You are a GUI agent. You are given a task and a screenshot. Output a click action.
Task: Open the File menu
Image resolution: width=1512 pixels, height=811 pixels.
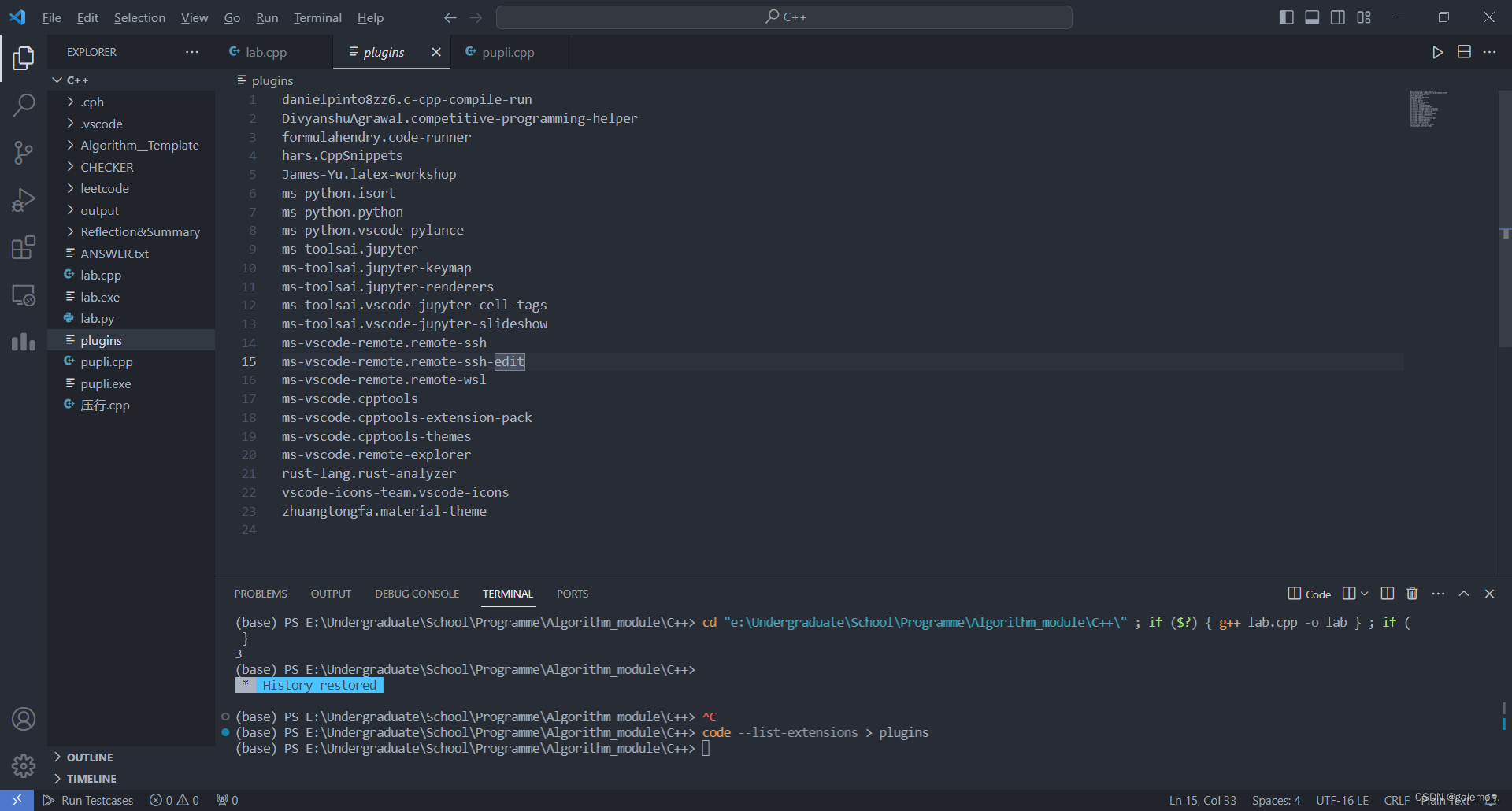tap(51, 17)
